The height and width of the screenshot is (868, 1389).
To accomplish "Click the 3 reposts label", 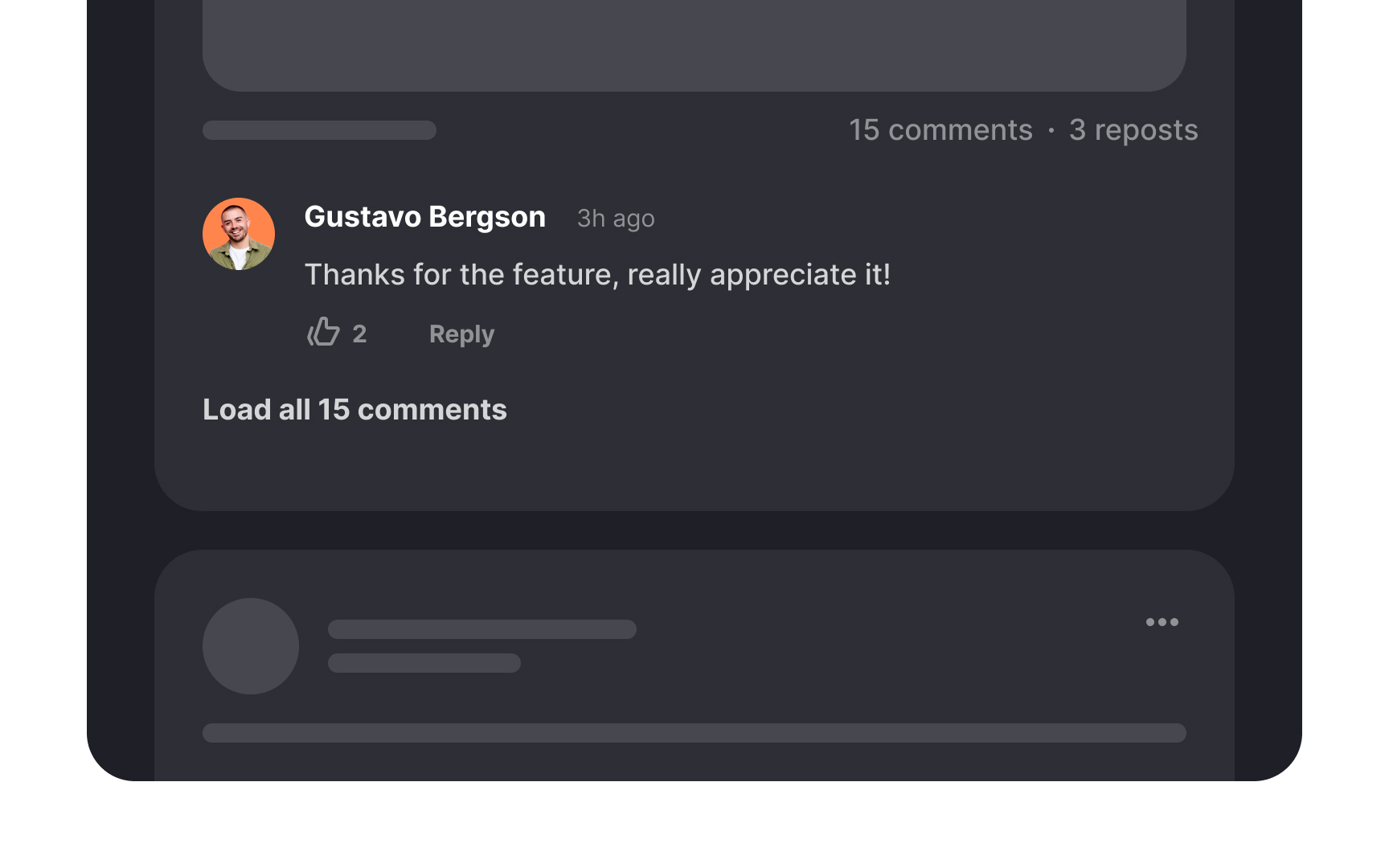I will [1133, 129].
